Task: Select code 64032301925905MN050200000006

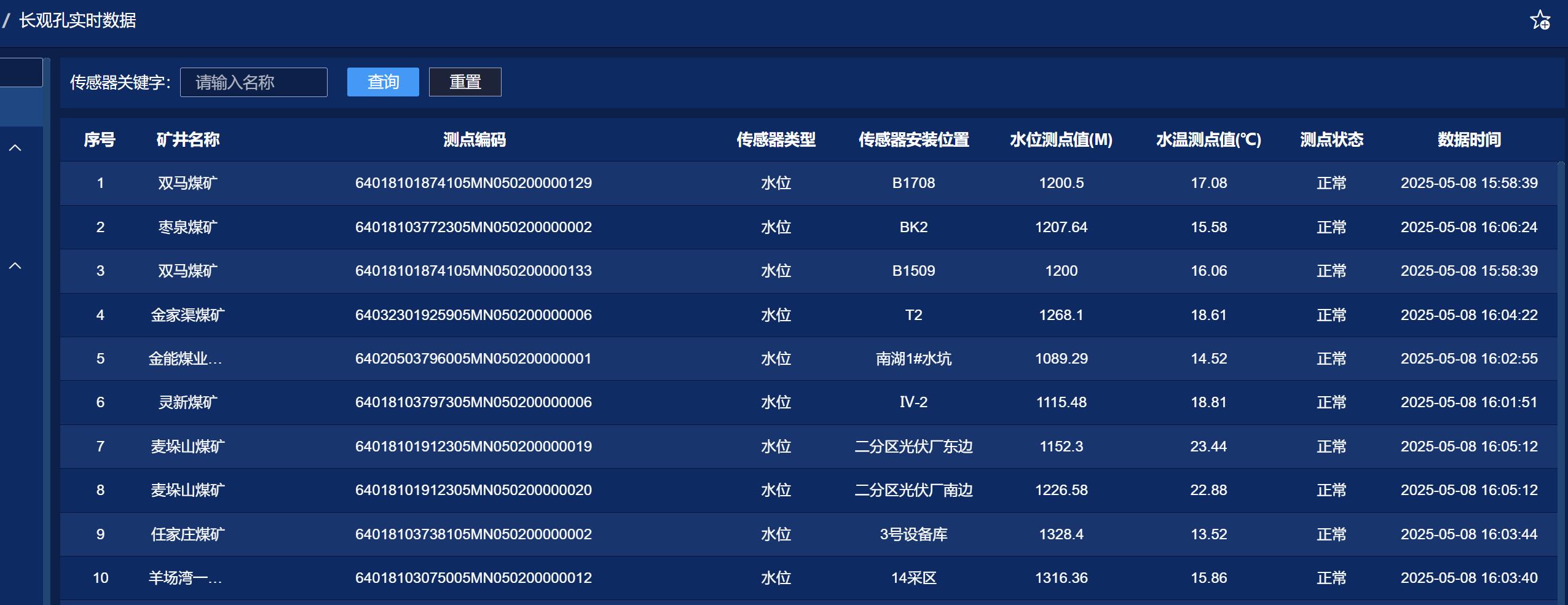Action: point(474,315)
